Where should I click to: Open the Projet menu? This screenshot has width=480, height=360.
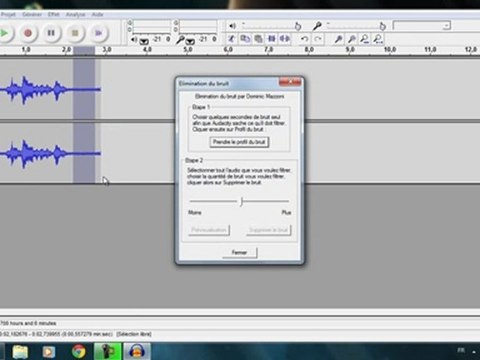pos(8,14)
